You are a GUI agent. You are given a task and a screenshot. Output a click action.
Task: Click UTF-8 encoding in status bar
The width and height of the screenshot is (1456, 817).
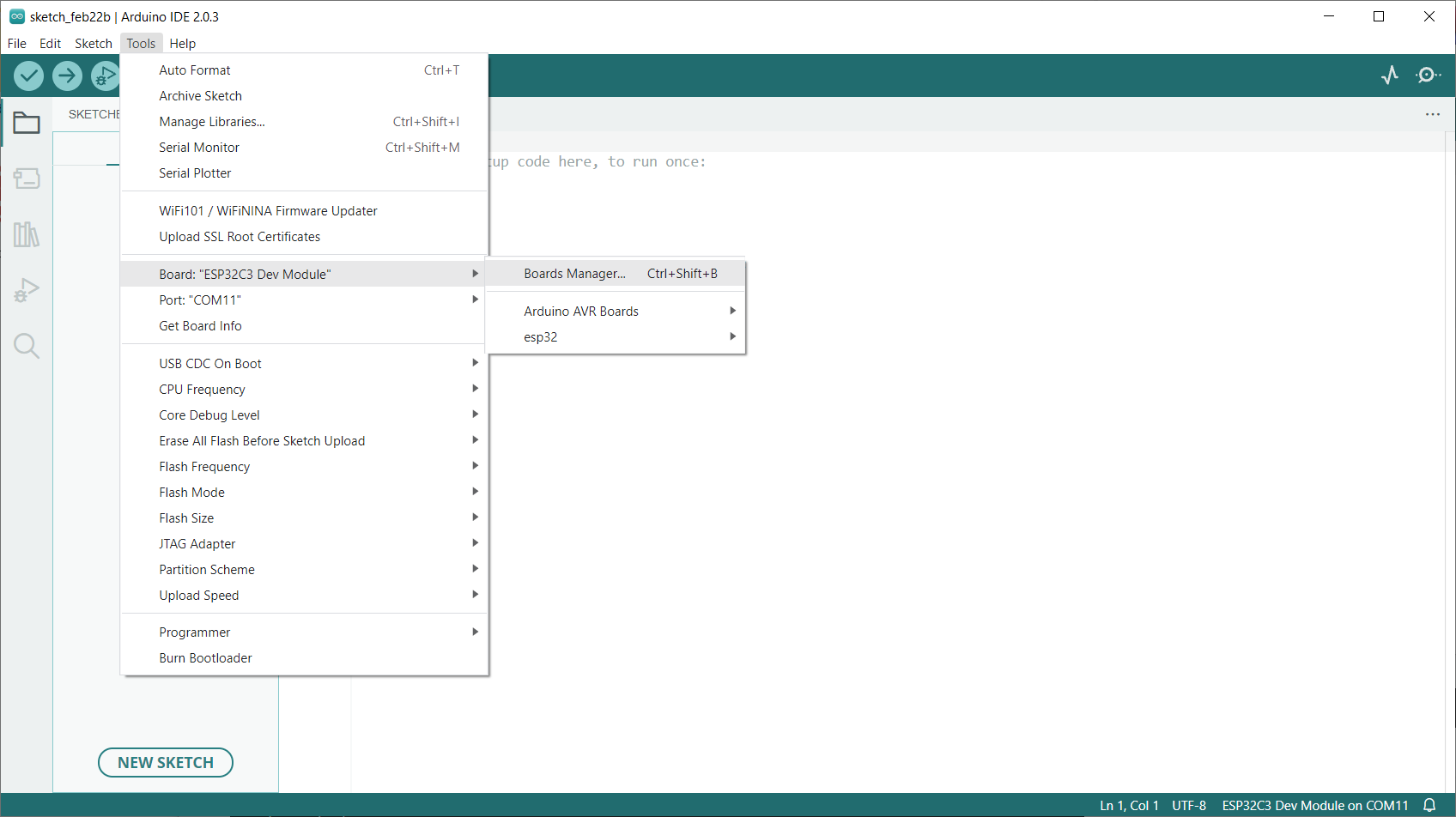[x=1189, y=806]
